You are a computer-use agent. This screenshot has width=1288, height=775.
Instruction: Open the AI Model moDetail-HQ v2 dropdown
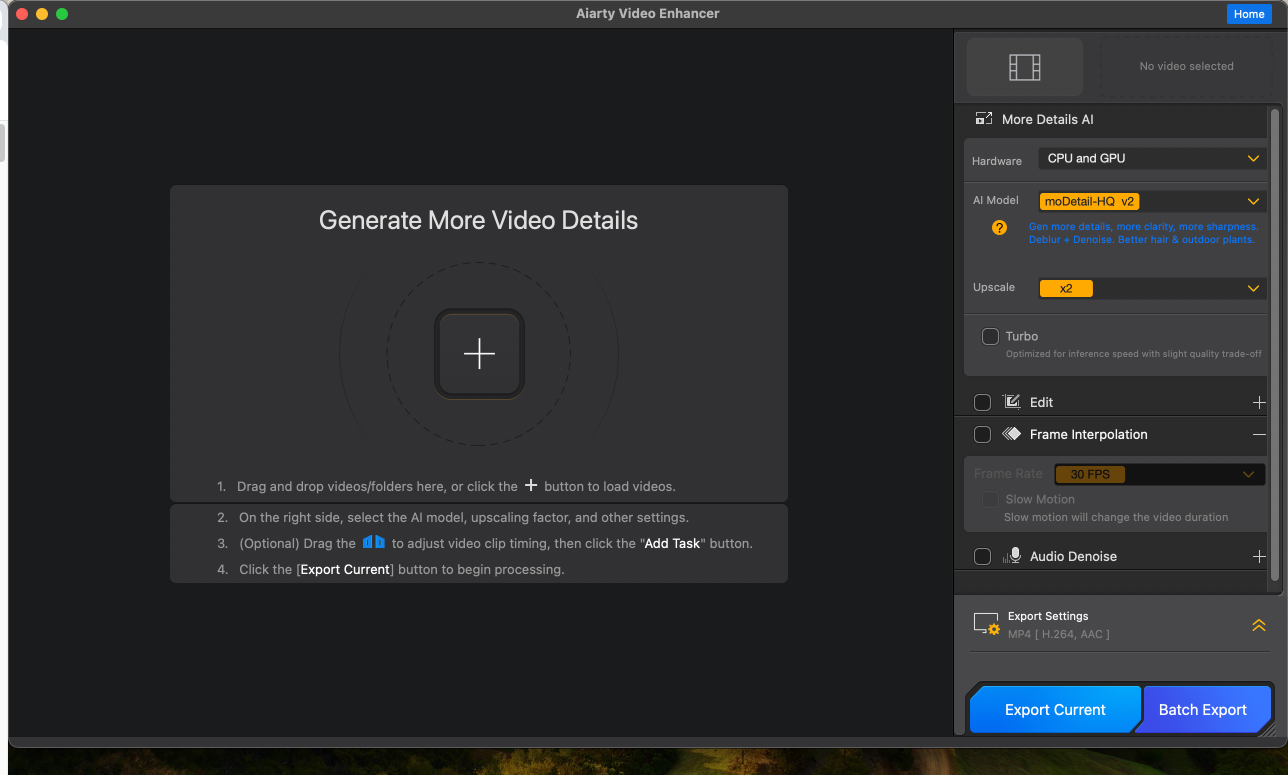[x=1152, y=201]
